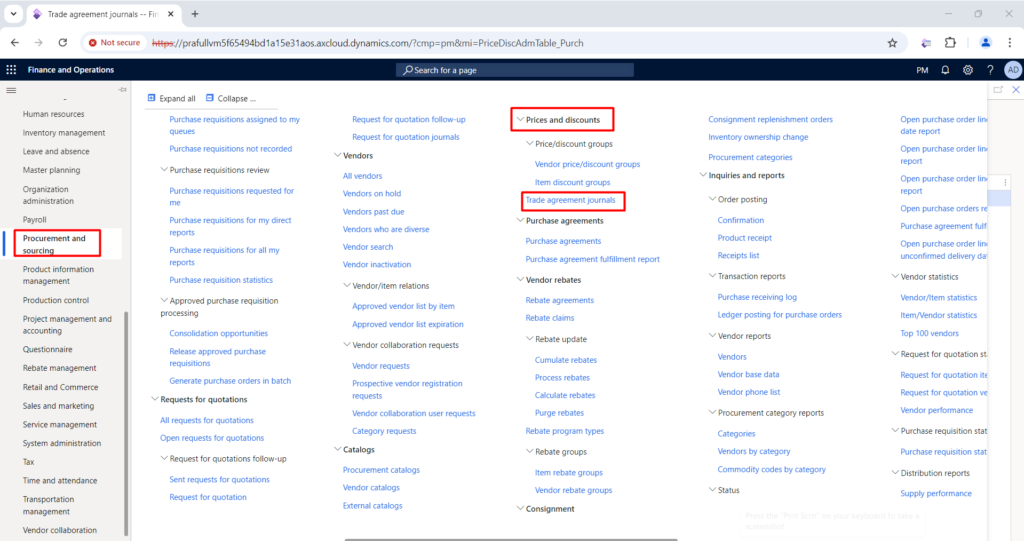The image size is (1024, 541).
Task: Open Procurement catalogs link
Action: pyautogui.click(x=381, y=470)
